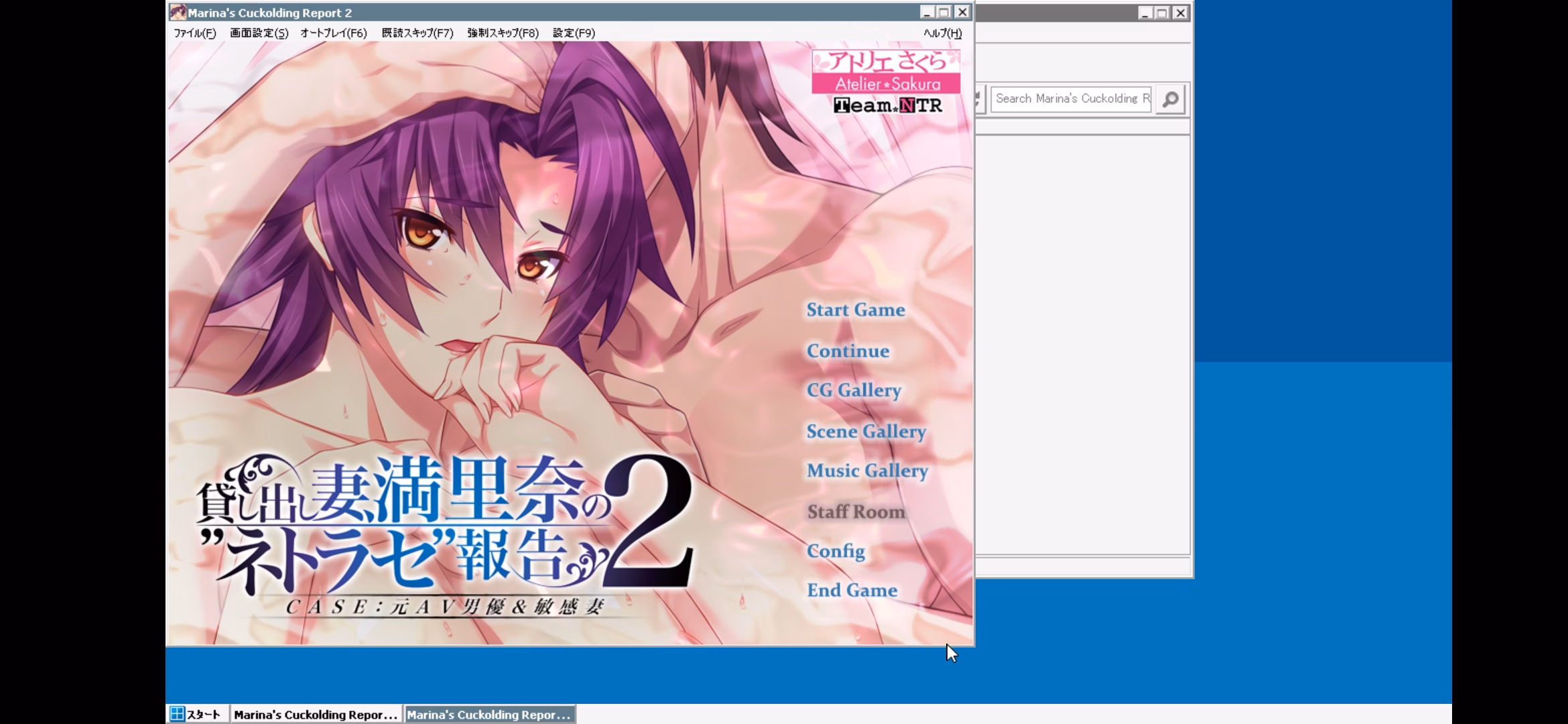This screenshot has width=1568, height=724.
Task: Select Continue on the title screen
Action: (848, 351)
